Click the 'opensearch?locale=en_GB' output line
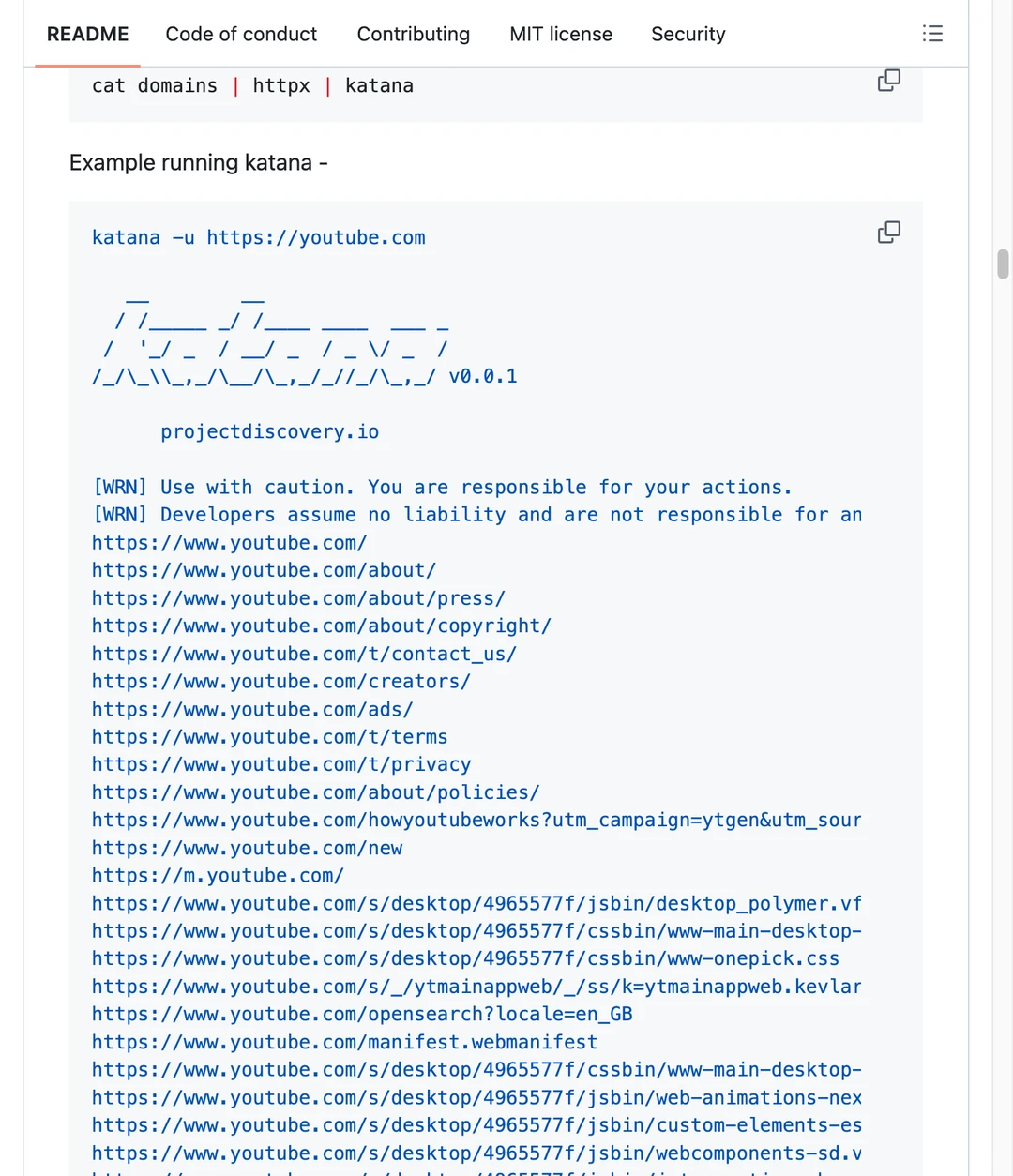Viewport: 1013px width, 1176px height. click(363, 1014)
